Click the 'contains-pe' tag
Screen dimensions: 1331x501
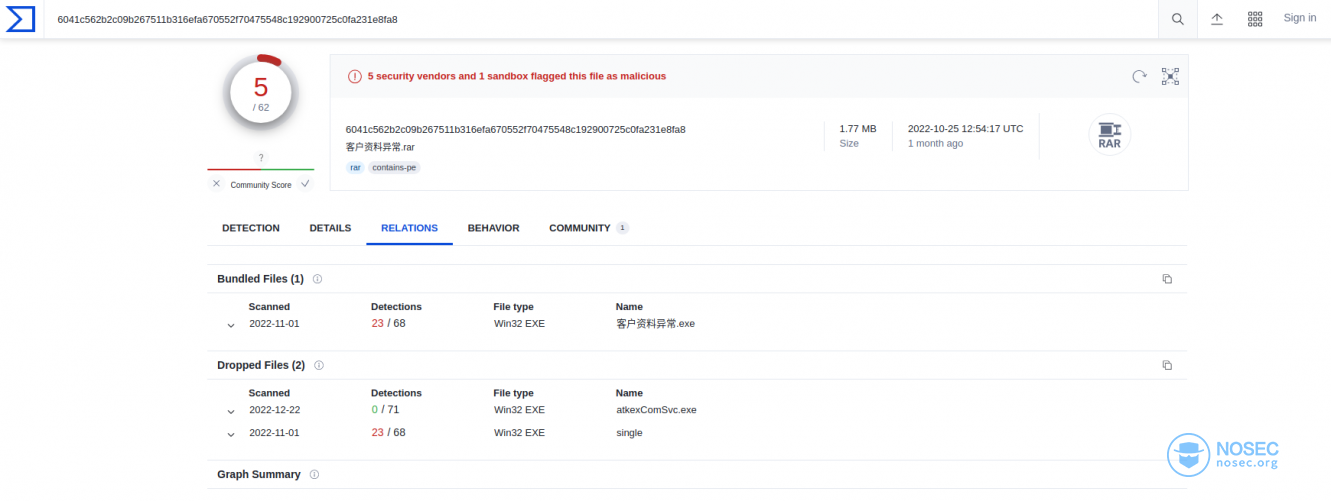point(394,168)
